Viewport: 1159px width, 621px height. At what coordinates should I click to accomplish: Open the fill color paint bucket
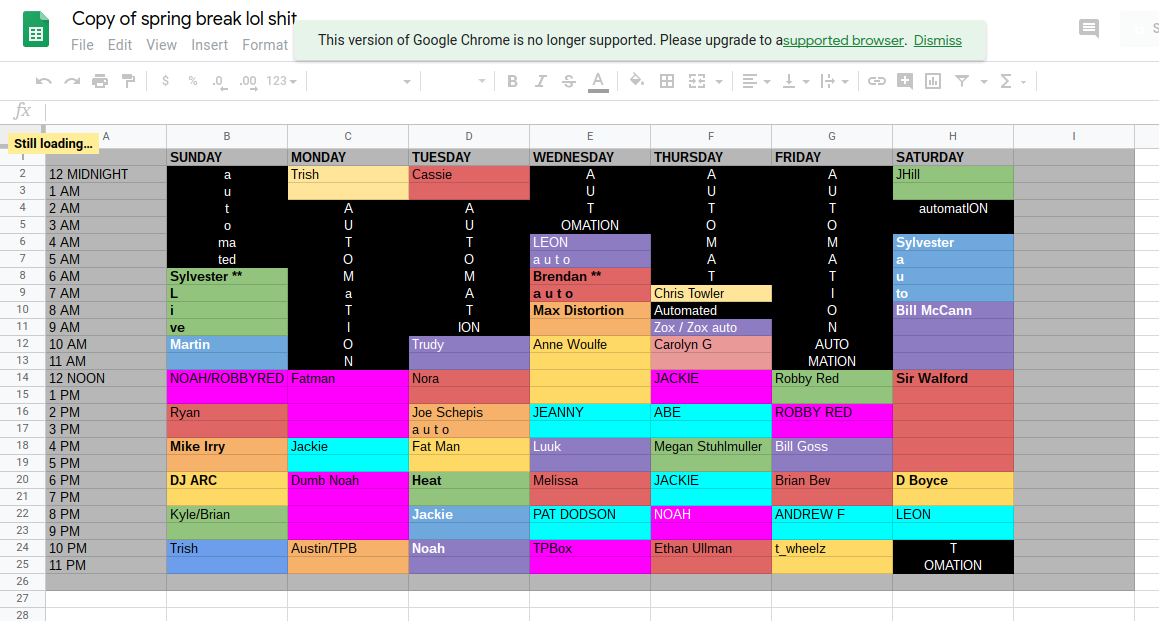tap(636, 81)
